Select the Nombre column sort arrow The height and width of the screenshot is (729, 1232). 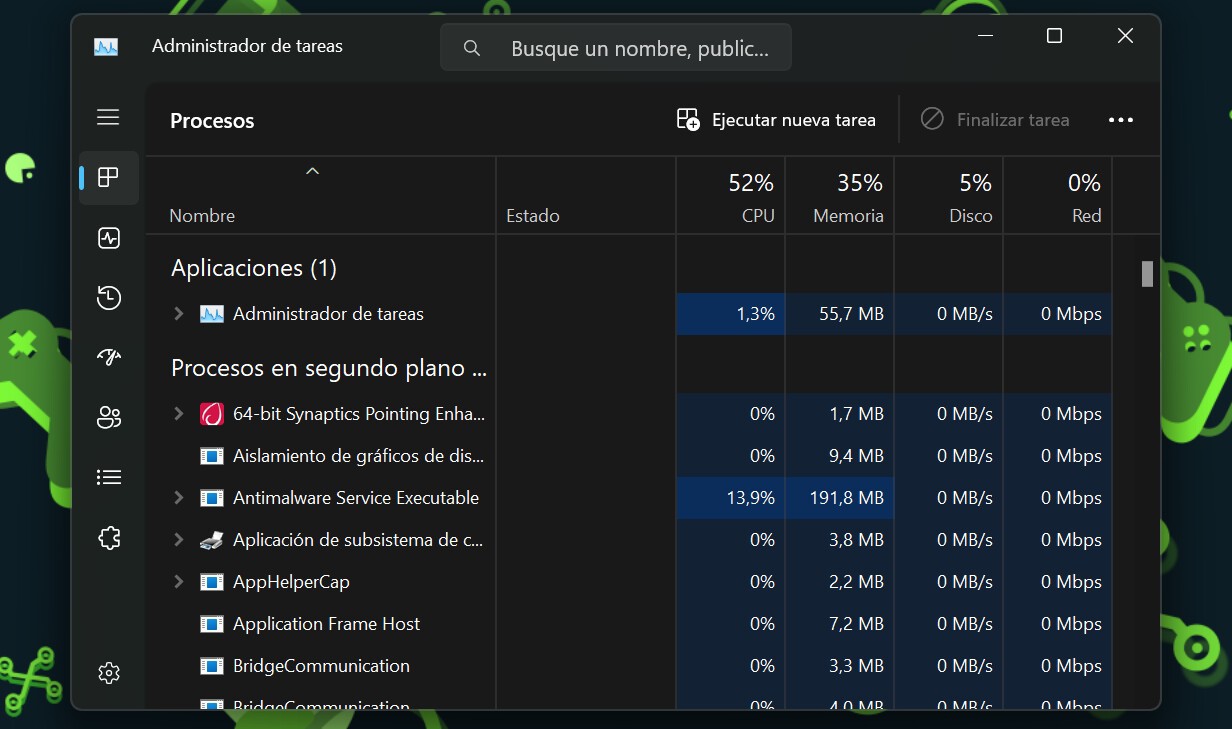pyautogui.click(x=313, y=171)
